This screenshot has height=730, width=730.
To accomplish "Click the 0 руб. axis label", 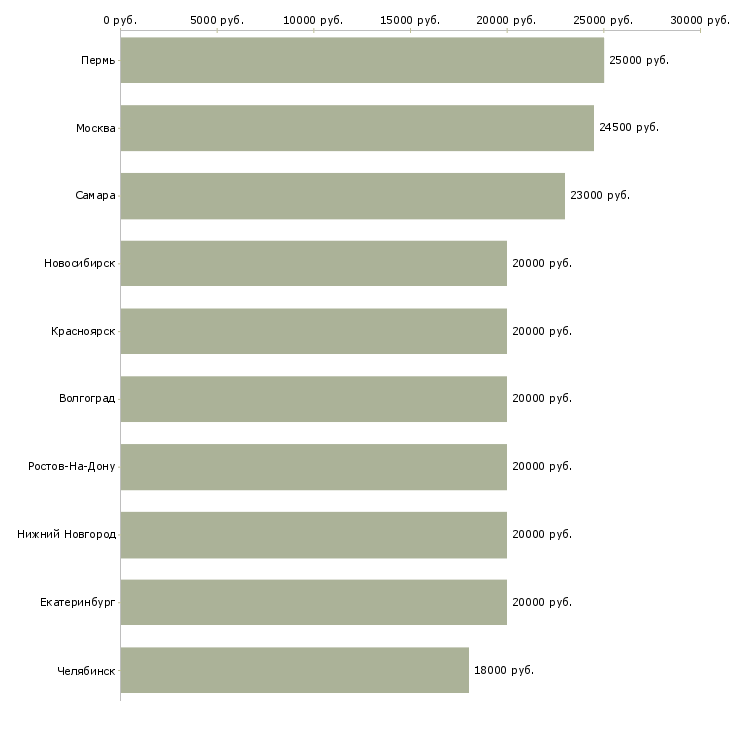I will click(x=120, y=20).
